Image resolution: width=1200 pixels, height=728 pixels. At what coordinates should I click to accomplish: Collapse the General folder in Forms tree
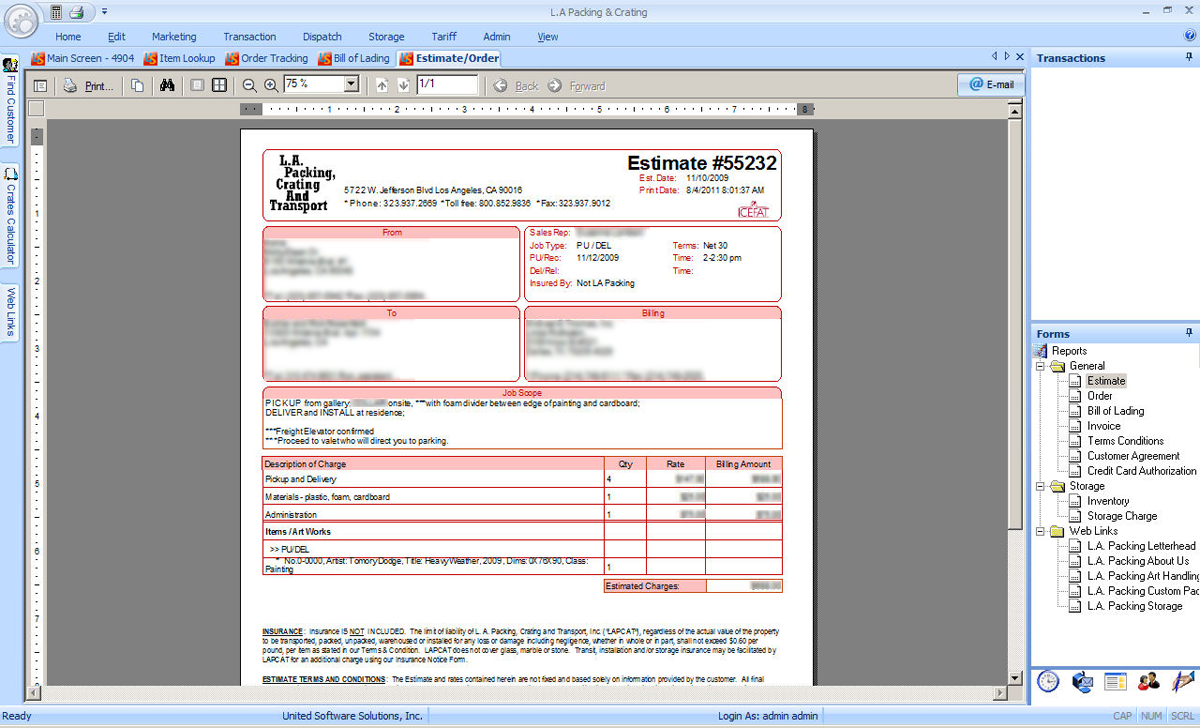pos(1040,366)
